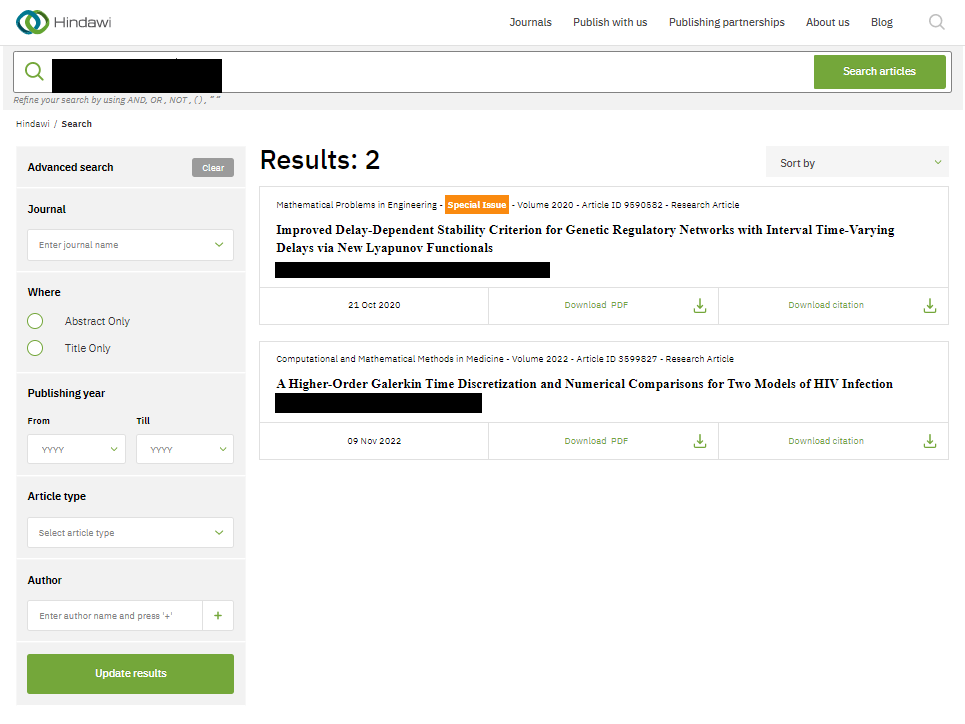Open the From publishing year dropdown

click(x=76, y=449)
